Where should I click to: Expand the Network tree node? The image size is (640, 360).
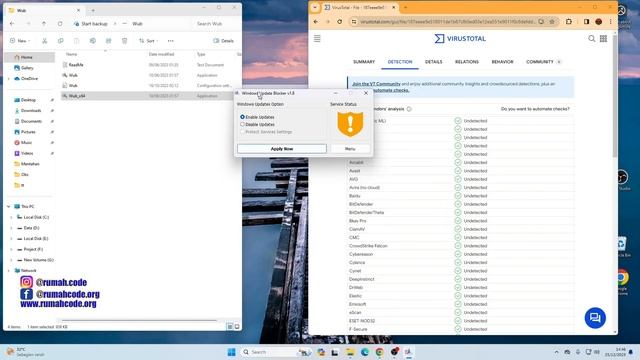click(x=9, y=271)
